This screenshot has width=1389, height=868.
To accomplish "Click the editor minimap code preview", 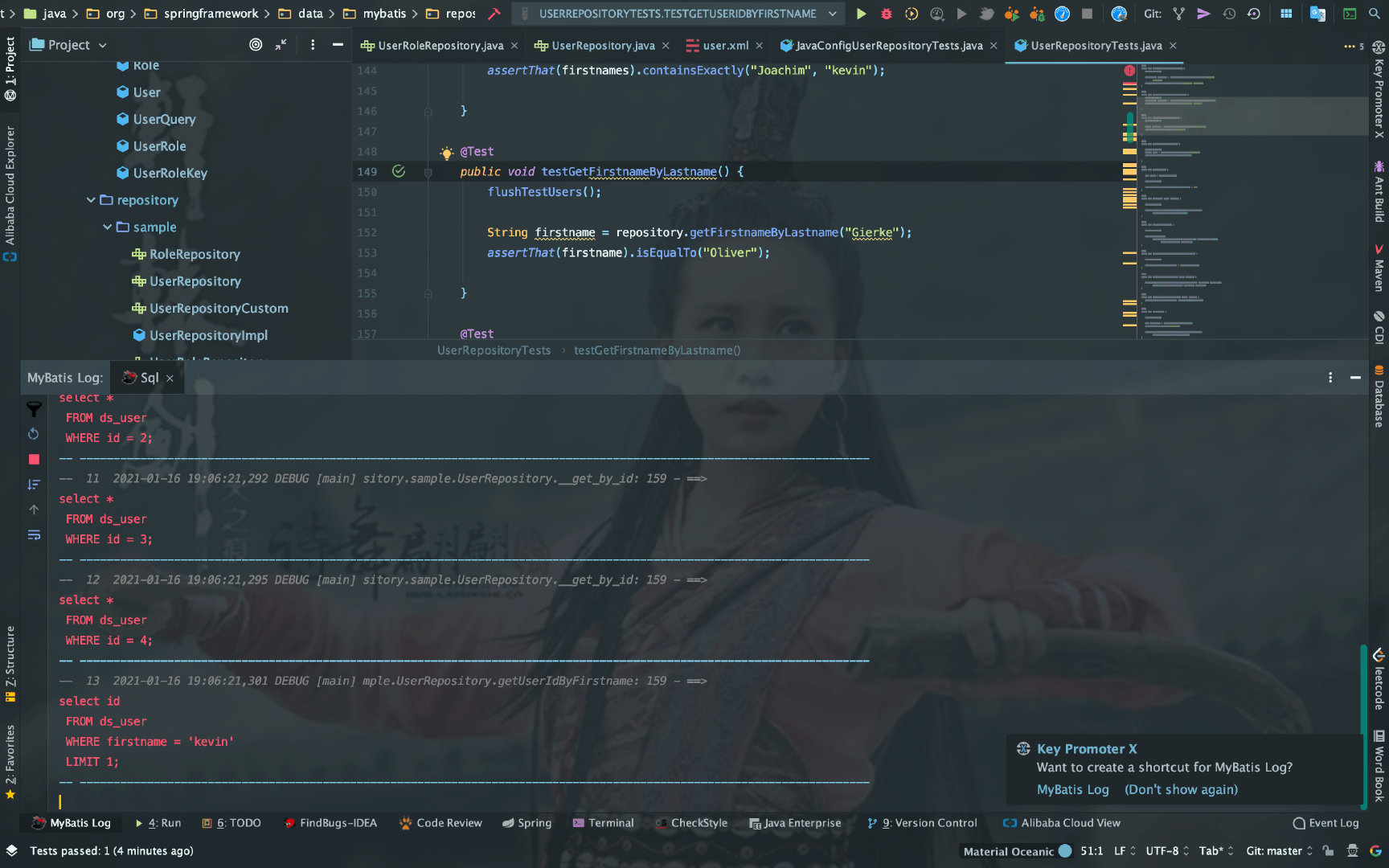I will 1252,201.
